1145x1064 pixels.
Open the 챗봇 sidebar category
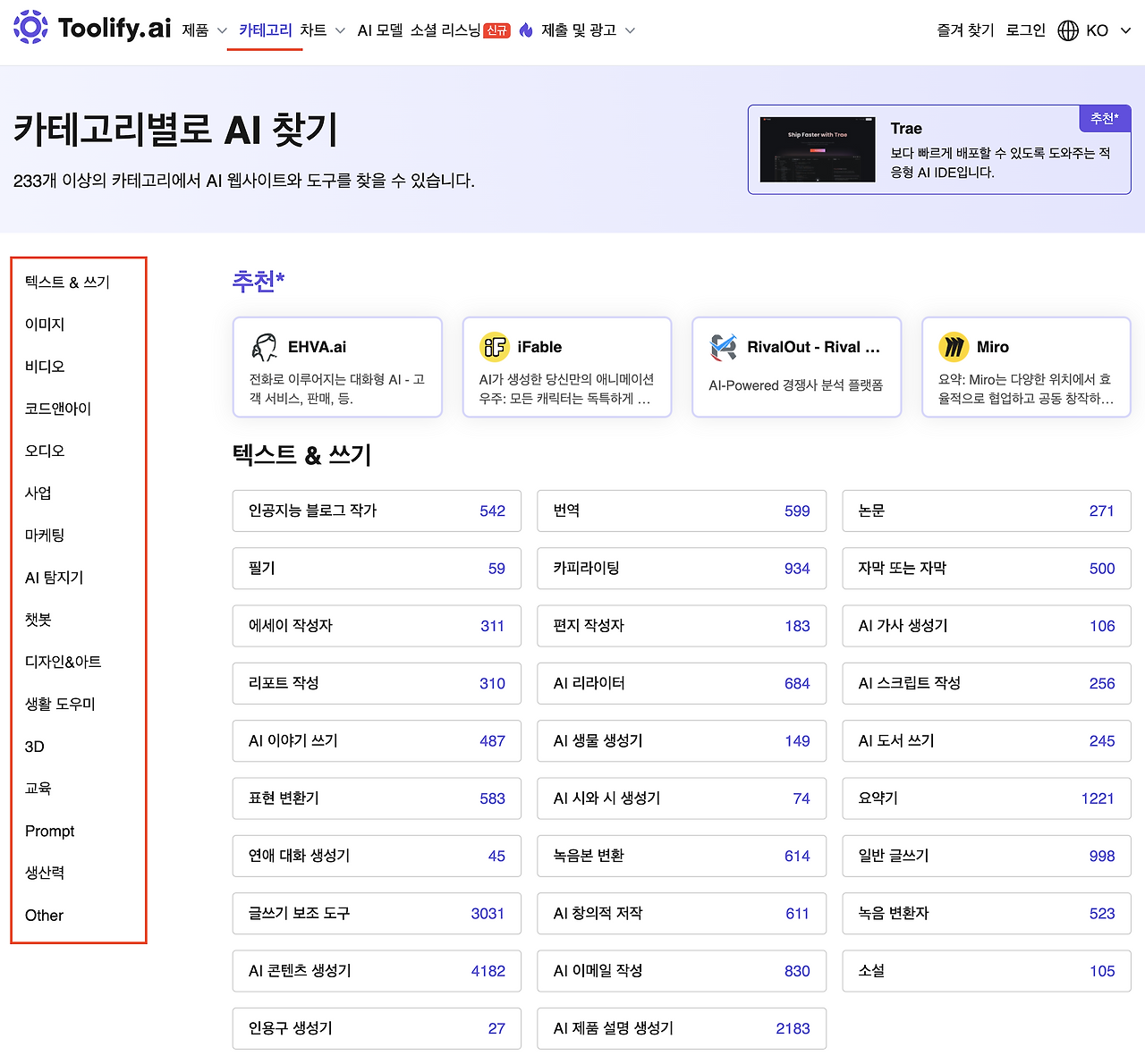[38, 619]
